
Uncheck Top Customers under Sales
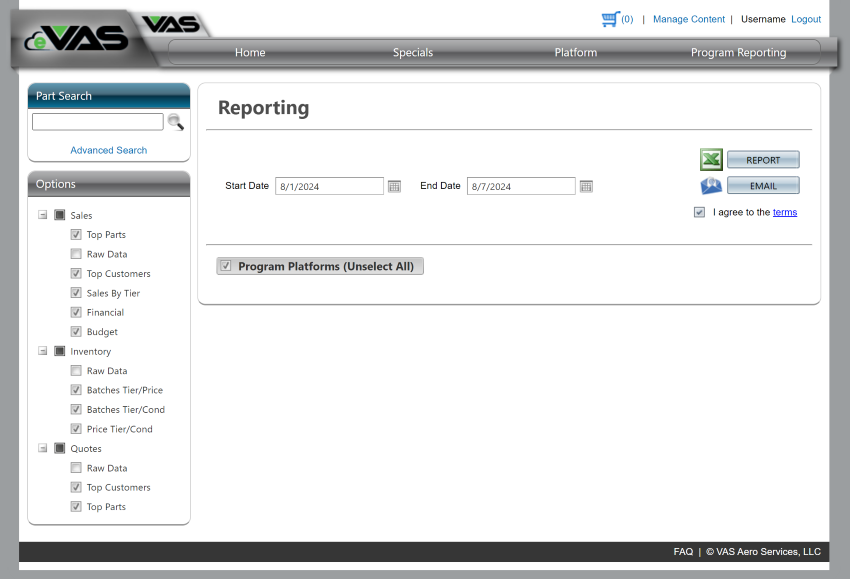[x=76, y=273]
